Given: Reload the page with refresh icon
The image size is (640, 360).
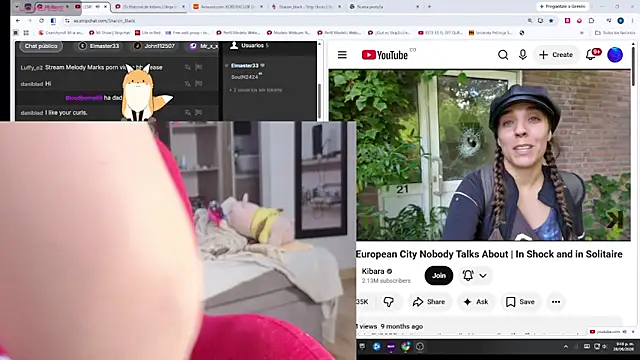Looking at the screenshot, I should [41, 20].
